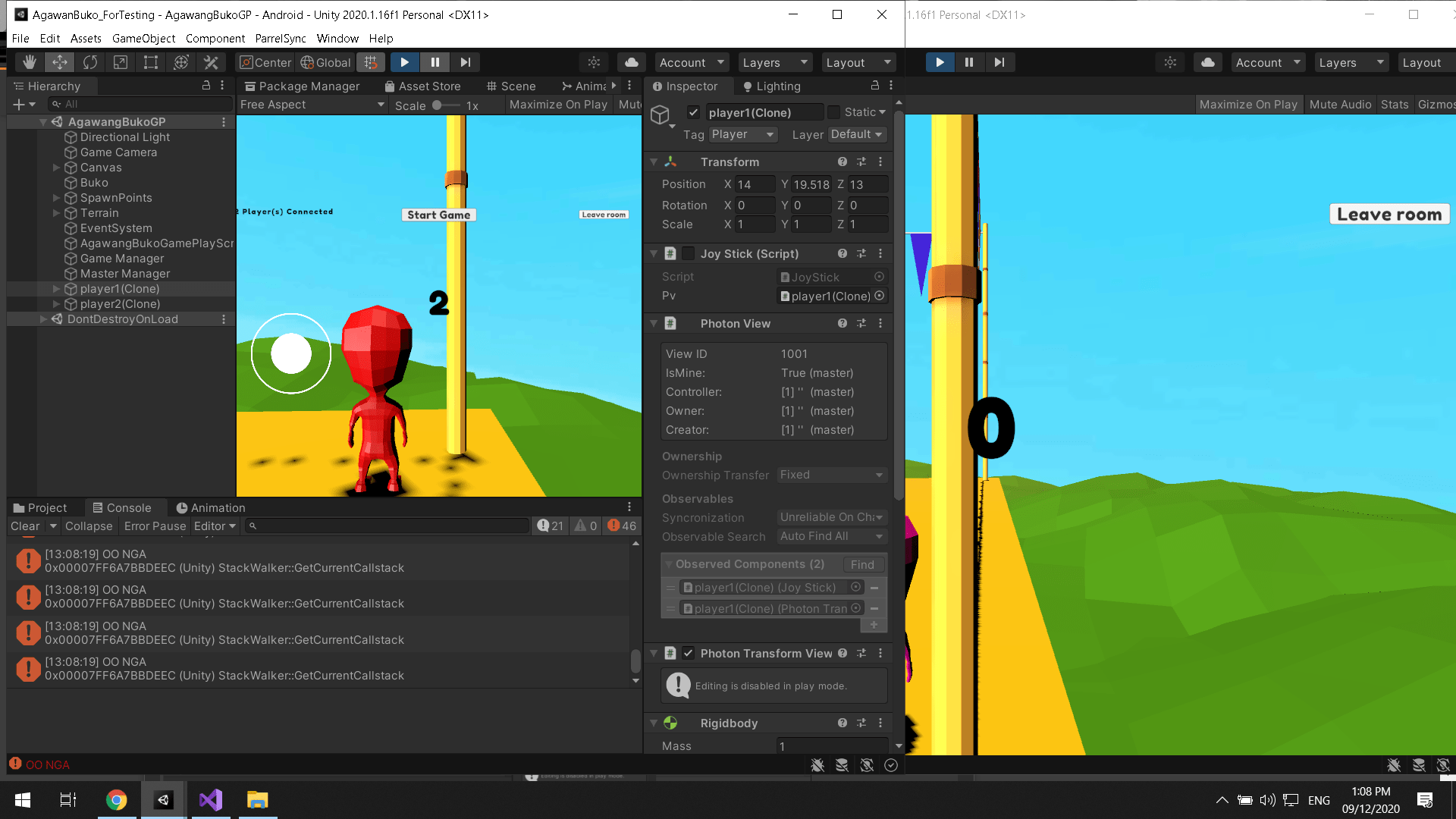Select the Rect Transform tool
This screenshot has width=1456, height=819.
[151, 62]
